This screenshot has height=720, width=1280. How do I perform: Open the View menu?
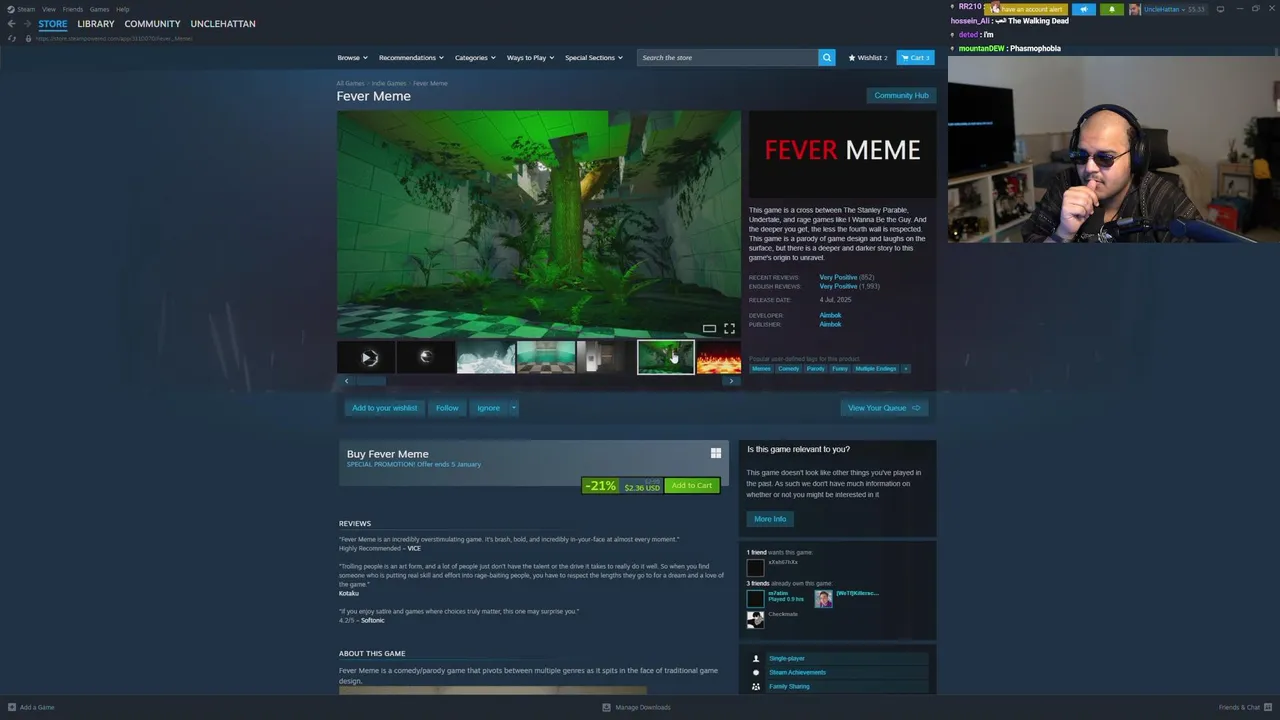click(x=48, y=9)
